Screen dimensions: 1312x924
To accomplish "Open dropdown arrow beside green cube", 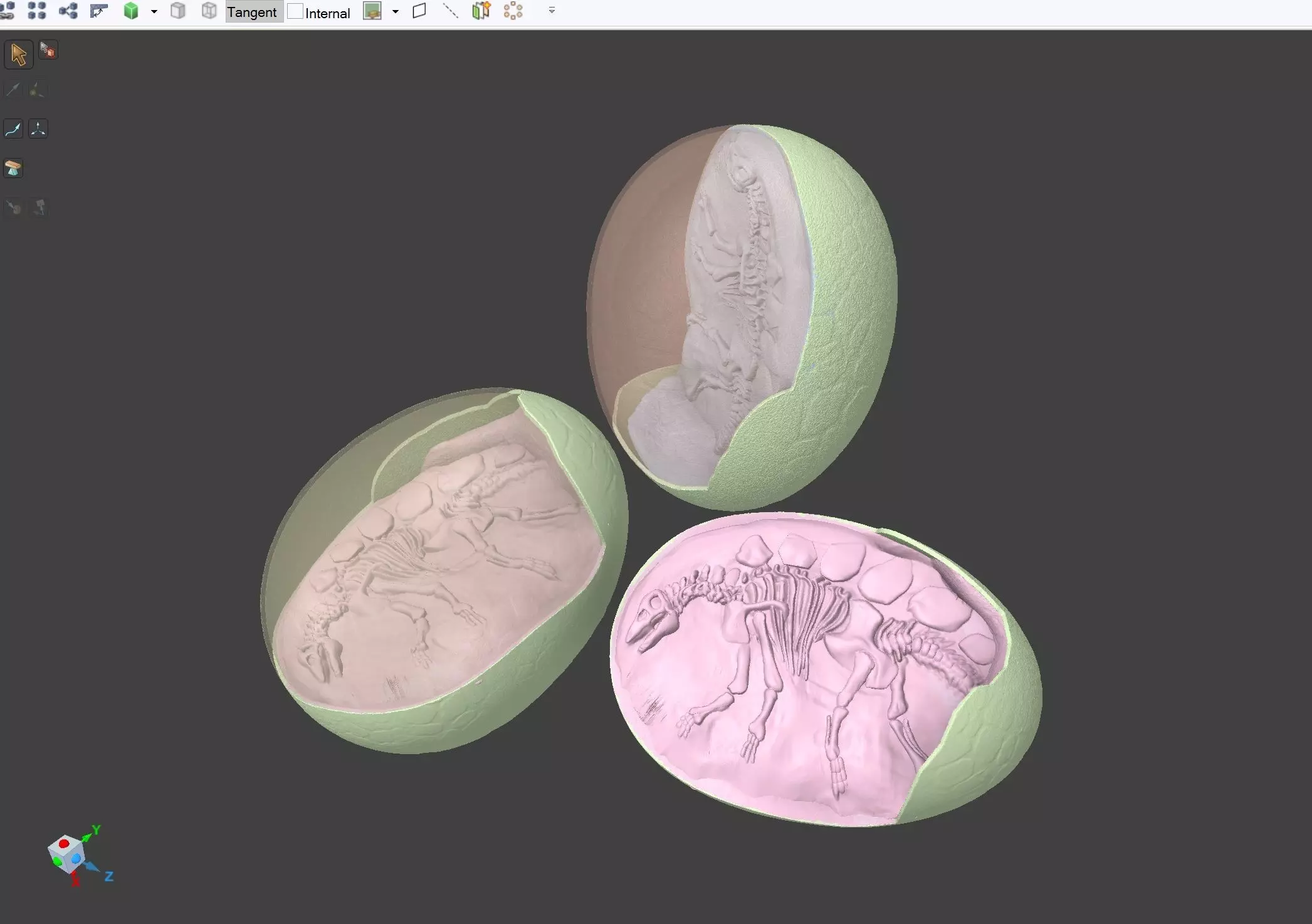I will click(154, 12).
